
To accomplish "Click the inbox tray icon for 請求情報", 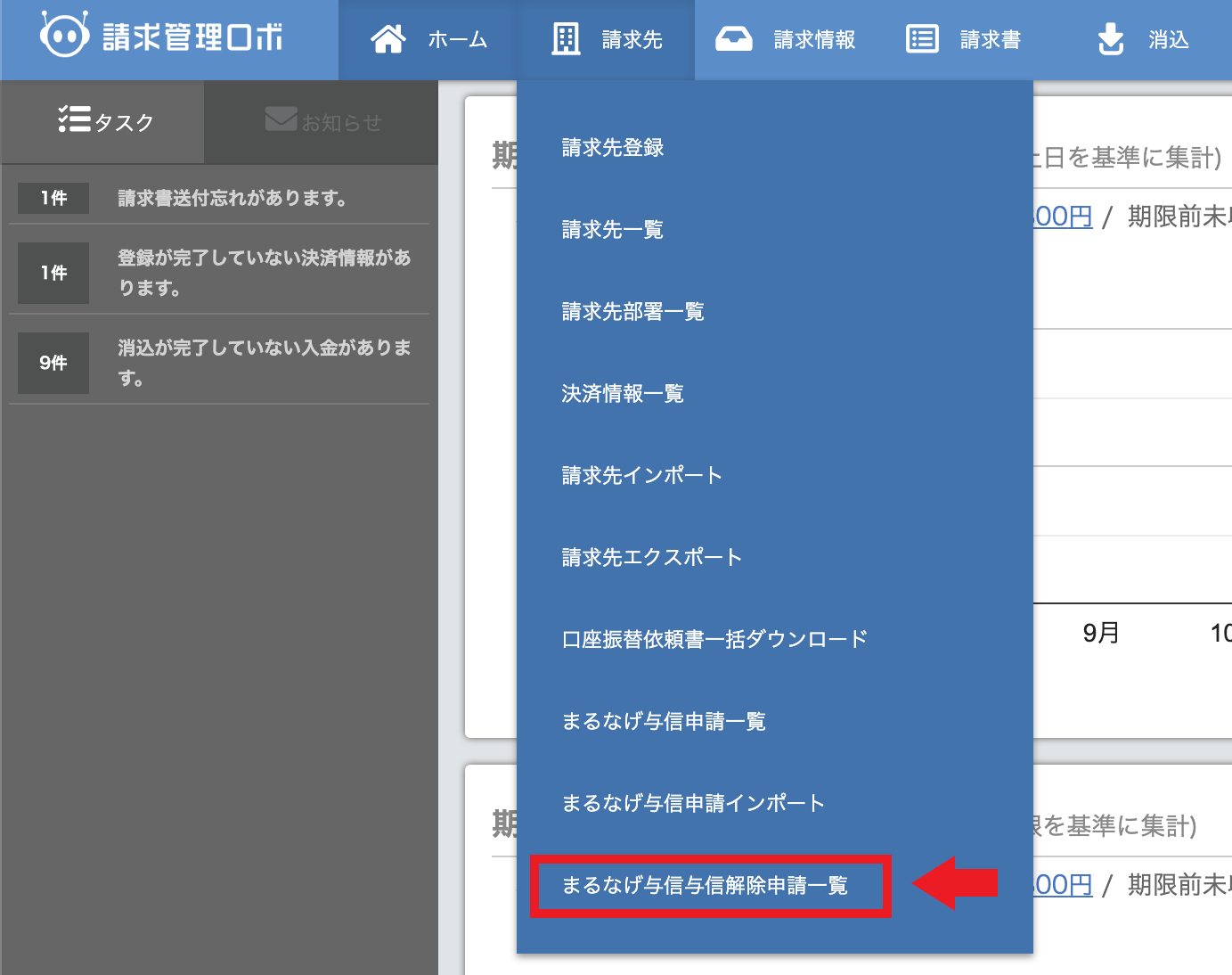I will coord(734,39).
